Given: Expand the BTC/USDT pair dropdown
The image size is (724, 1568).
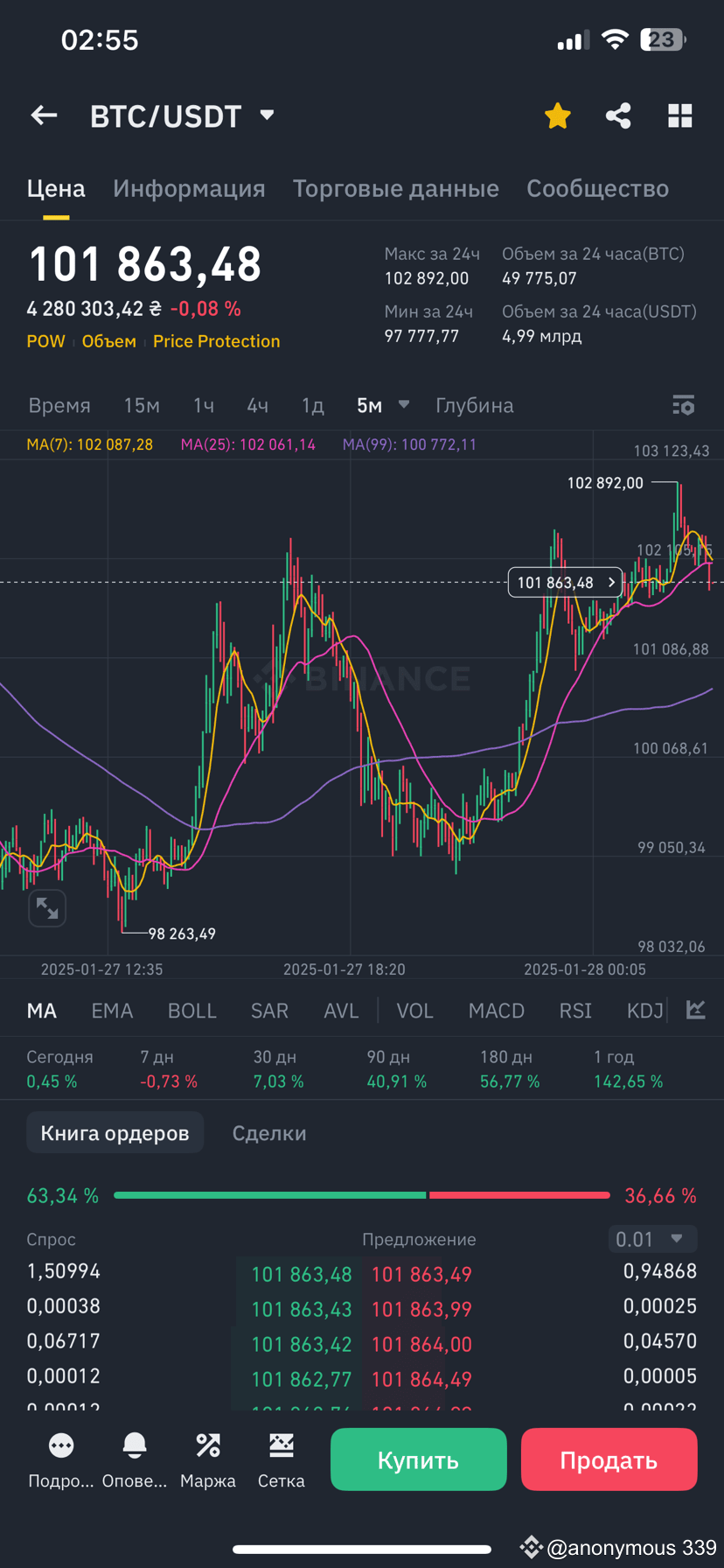Looking at the screenshot, I should 268,115.
